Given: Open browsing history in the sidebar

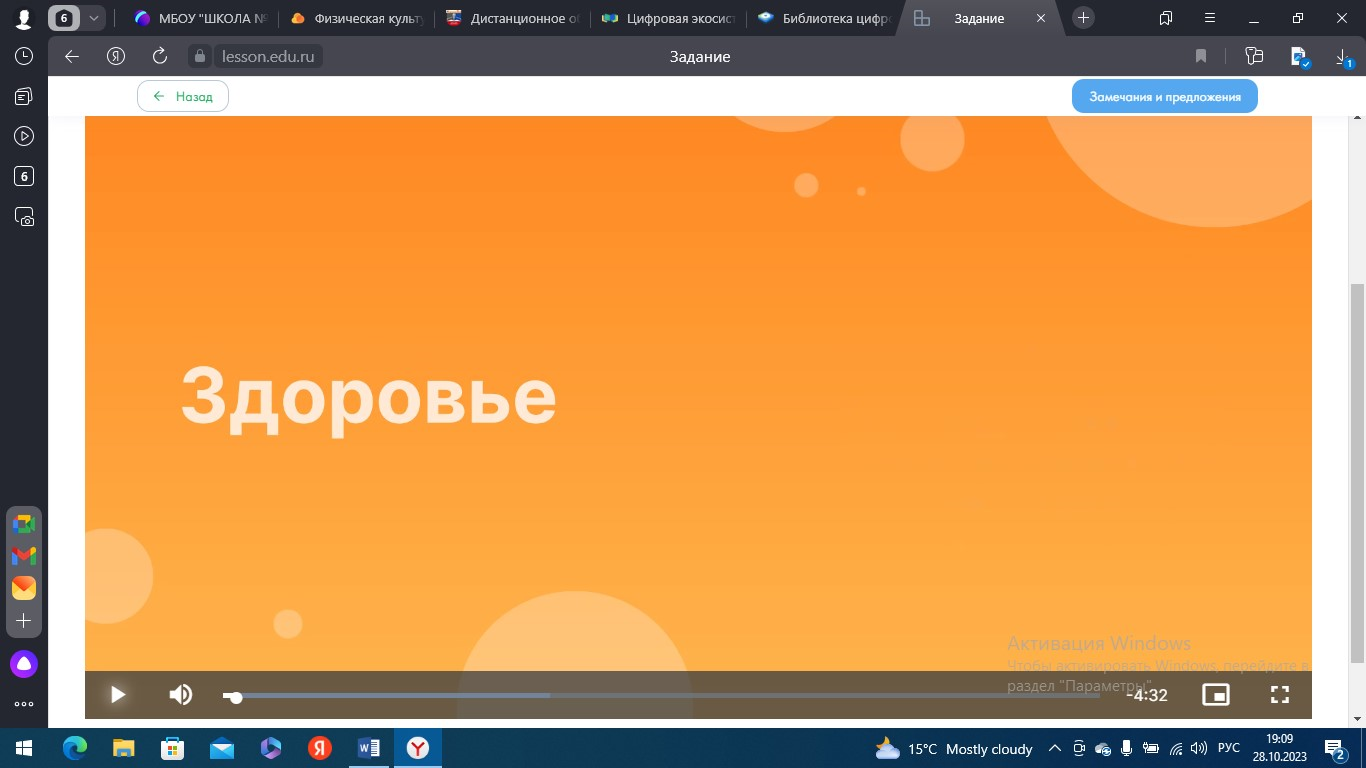Looking at the screenshot, I should (24, 57).
